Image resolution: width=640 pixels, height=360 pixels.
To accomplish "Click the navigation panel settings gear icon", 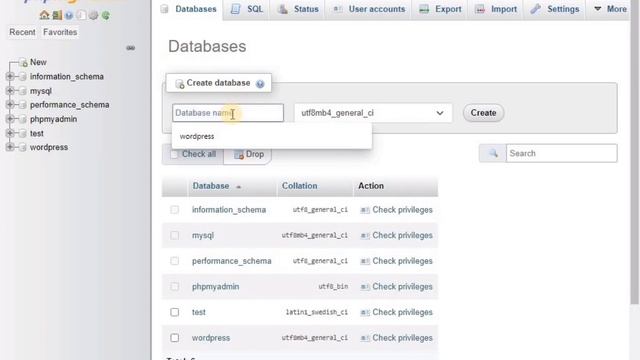I will [x=93, y=16].
